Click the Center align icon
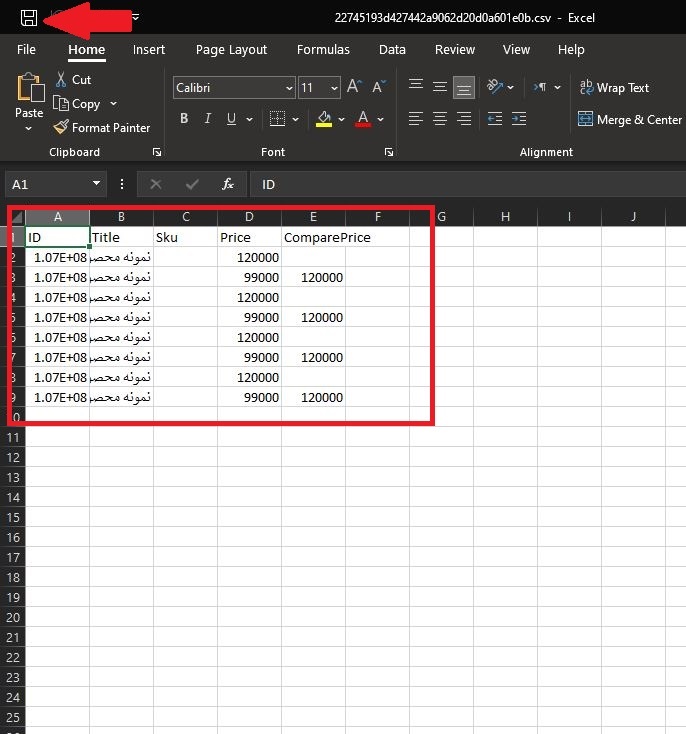 coord(439,119)
